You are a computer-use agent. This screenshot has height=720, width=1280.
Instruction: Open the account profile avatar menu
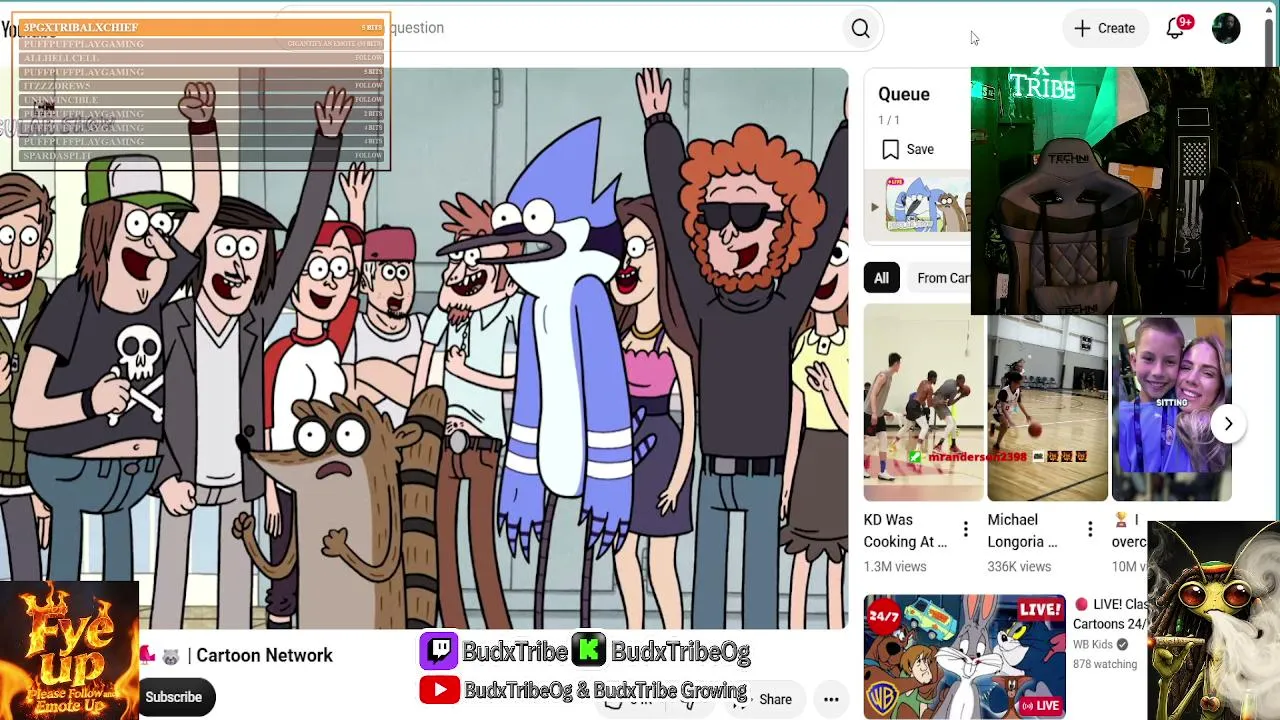(1226, 28)
